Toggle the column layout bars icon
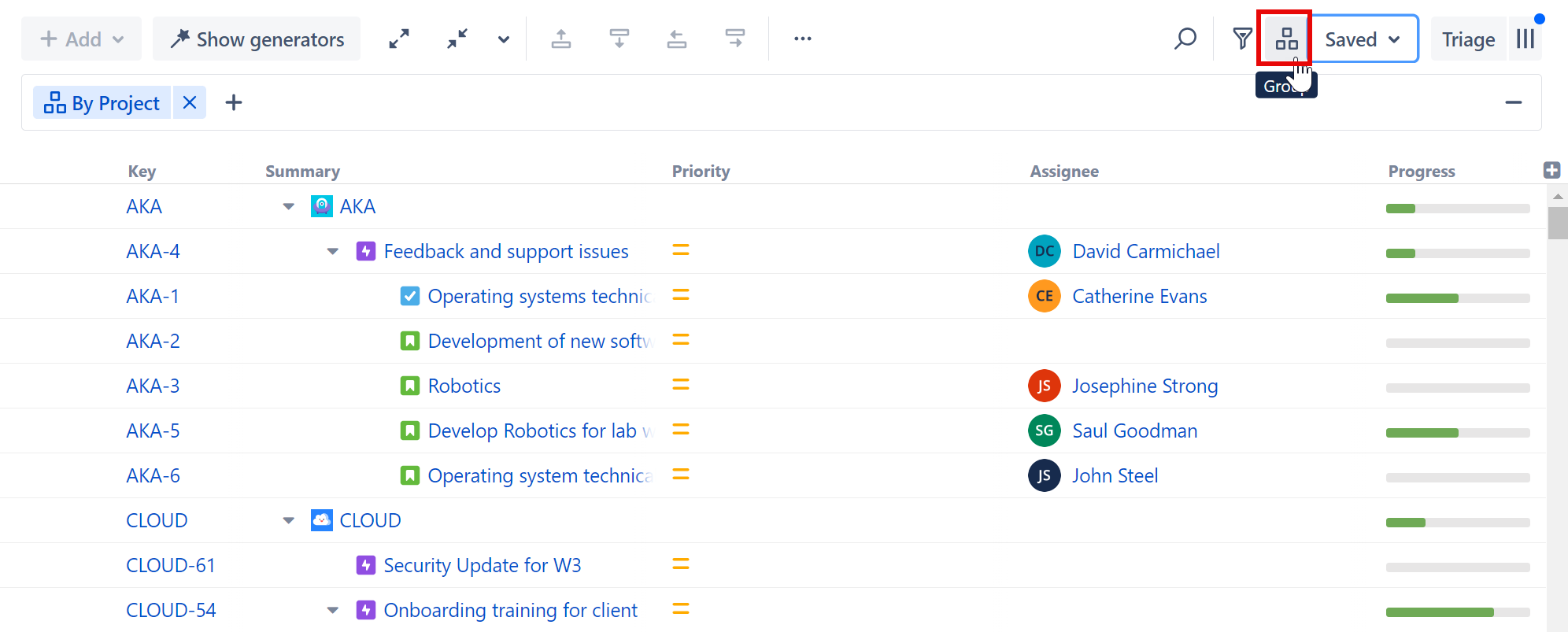The width and height of the screenshot is (1568, 632). click(1525, 39)
